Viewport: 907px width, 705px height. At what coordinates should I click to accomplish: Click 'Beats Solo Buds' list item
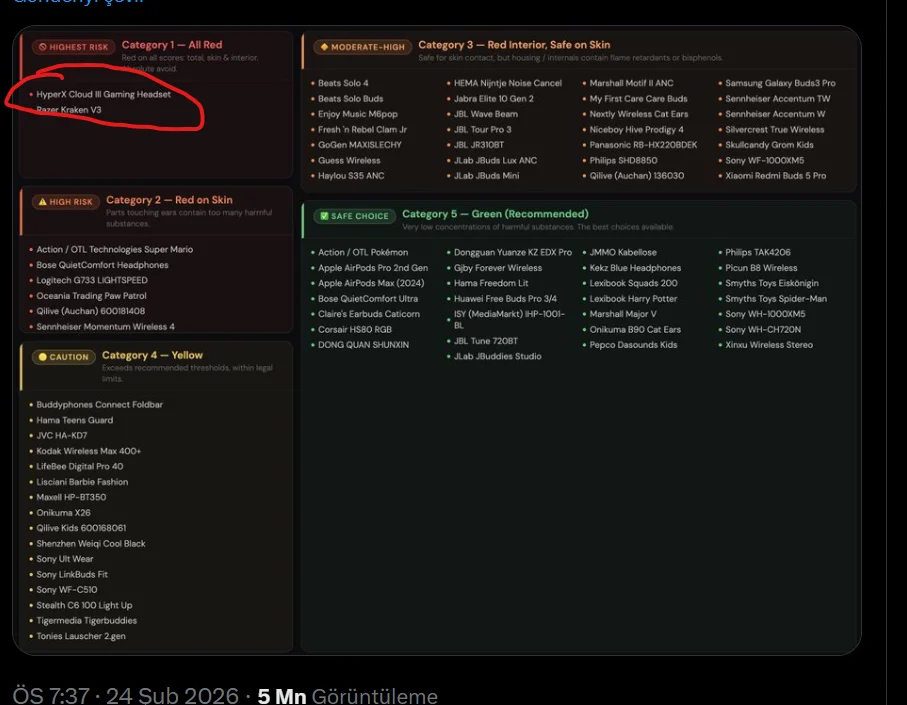(x=351, y=99)
